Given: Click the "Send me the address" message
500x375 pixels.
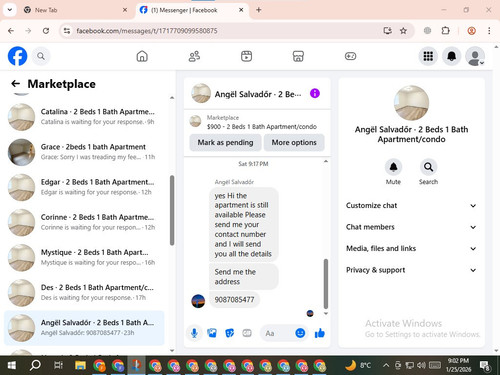Looking at the screenshot, I should pos(243,277).
